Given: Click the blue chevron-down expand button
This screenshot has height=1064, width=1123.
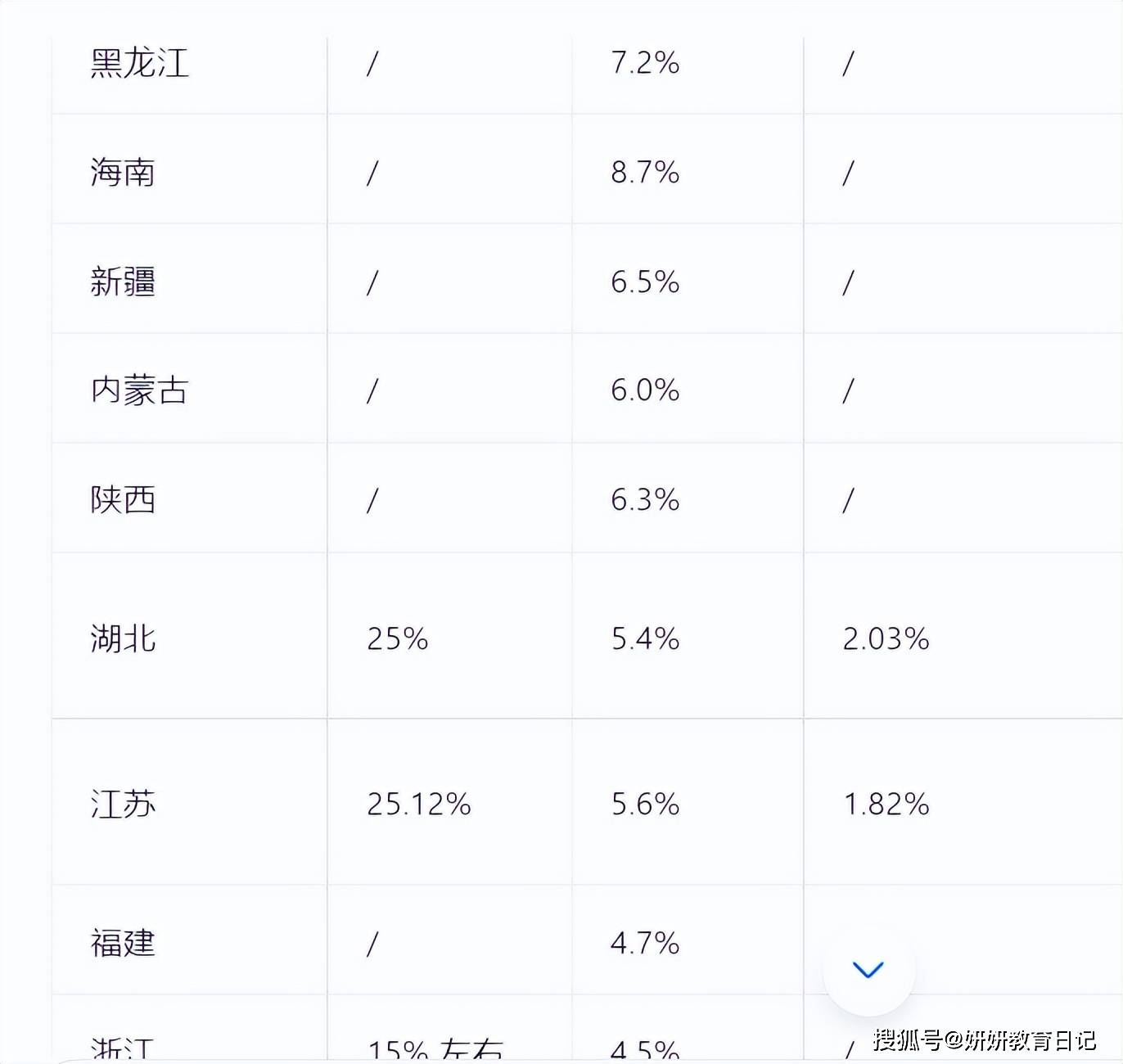Looking at the screenshot, I should [868, 971].
